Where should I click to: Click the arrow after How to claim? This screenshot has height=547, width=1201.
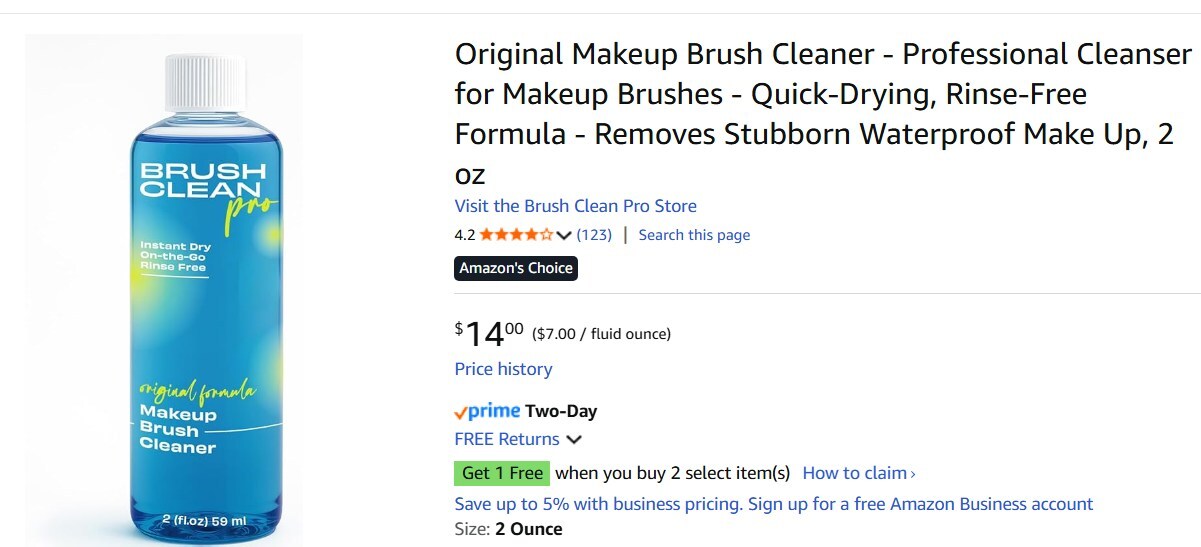point(913,473)
